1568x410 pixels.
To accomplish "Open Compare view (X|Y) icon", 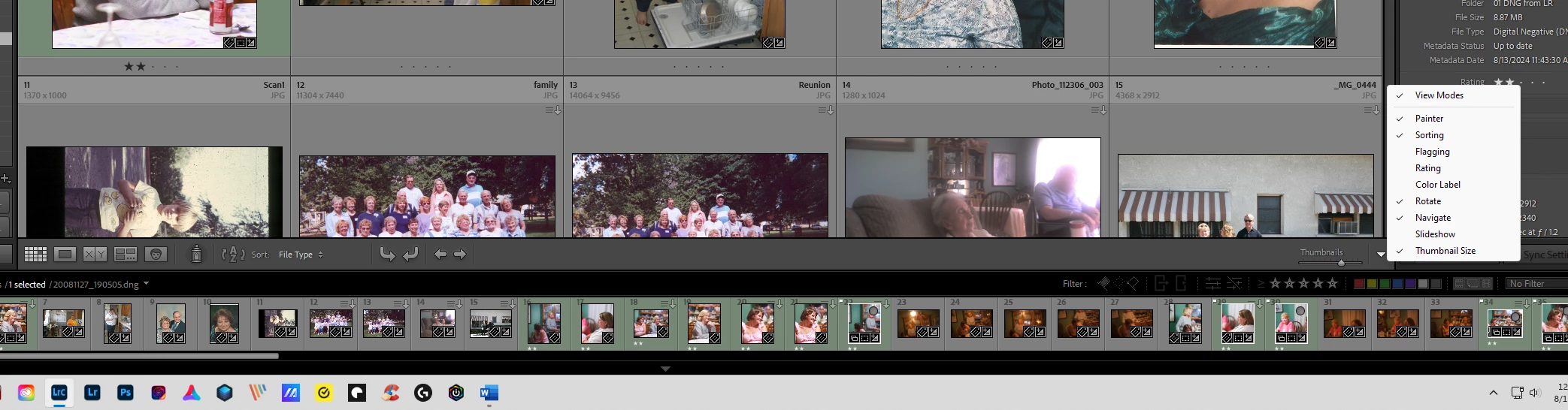I will [x=95, y=255].
